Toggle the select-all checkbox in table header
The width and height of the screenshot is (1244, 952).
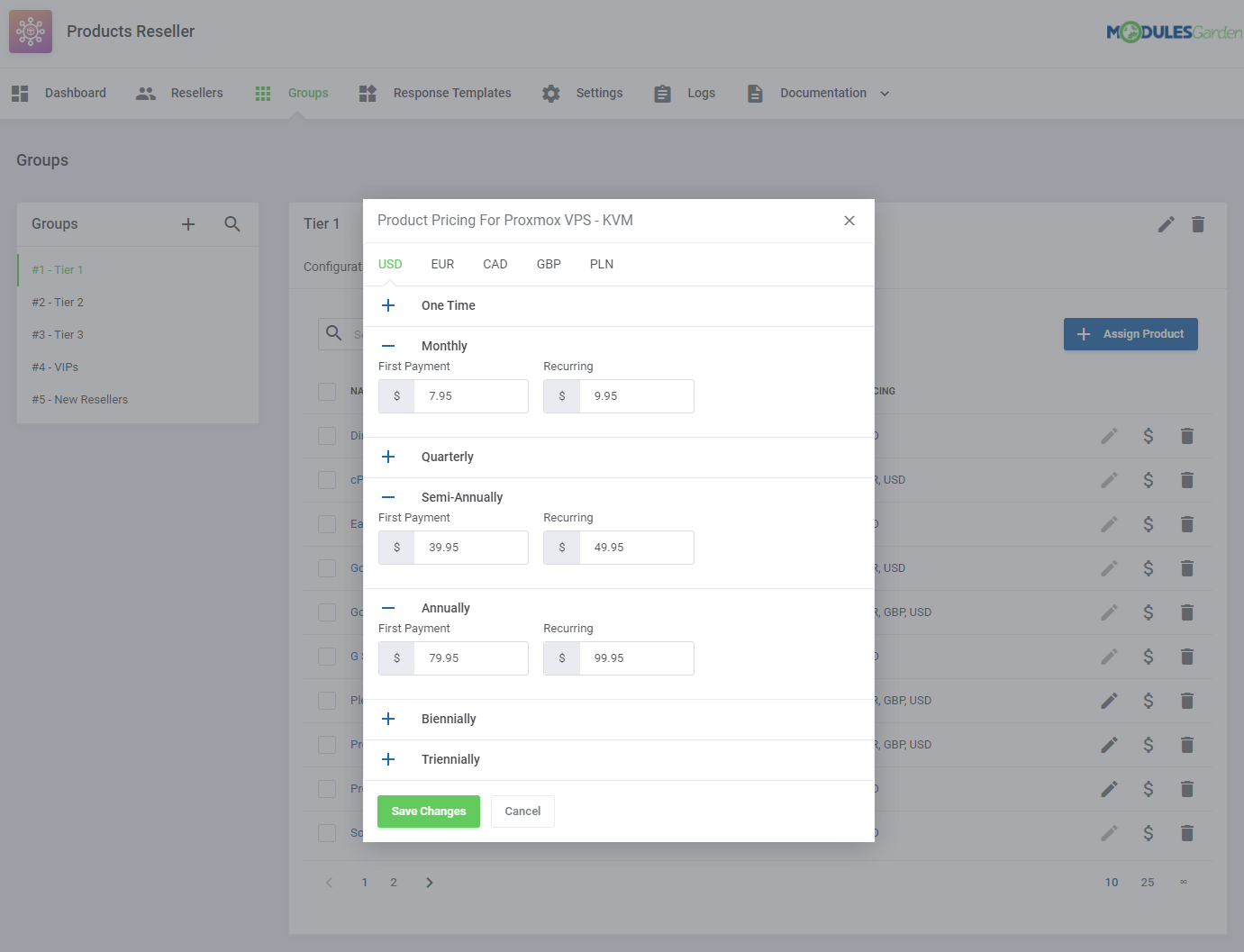(x=327, y=392)
